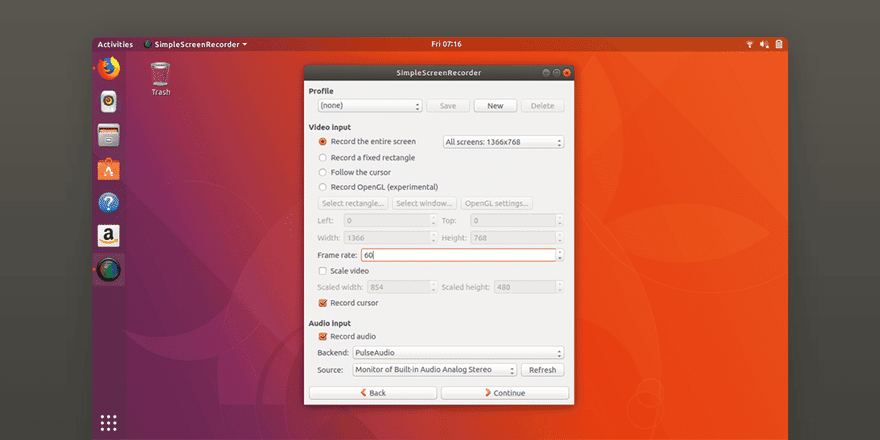This screenshot has width=880, height=440.
Task: Click the Amazon launcher icon
Action: [x=109, y=236]
